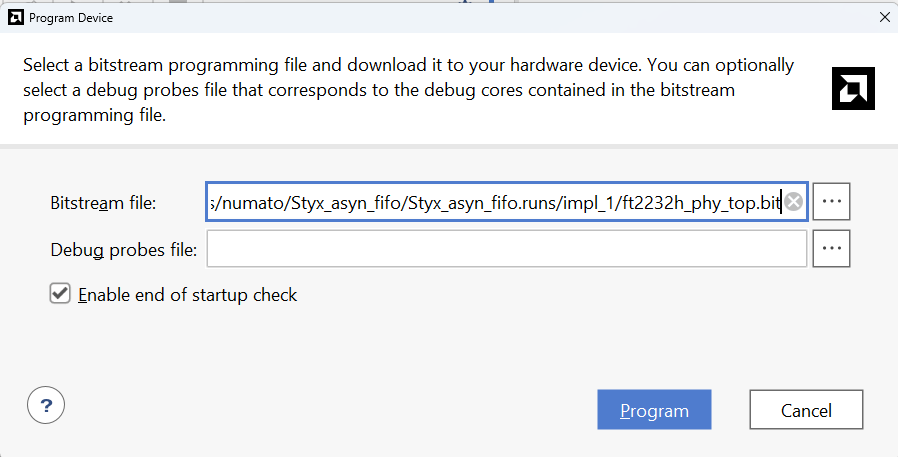The height and width of the screenshot is (457, 898).
Task: Click the "Program Device" title text
Action: (x=71, y=18)
